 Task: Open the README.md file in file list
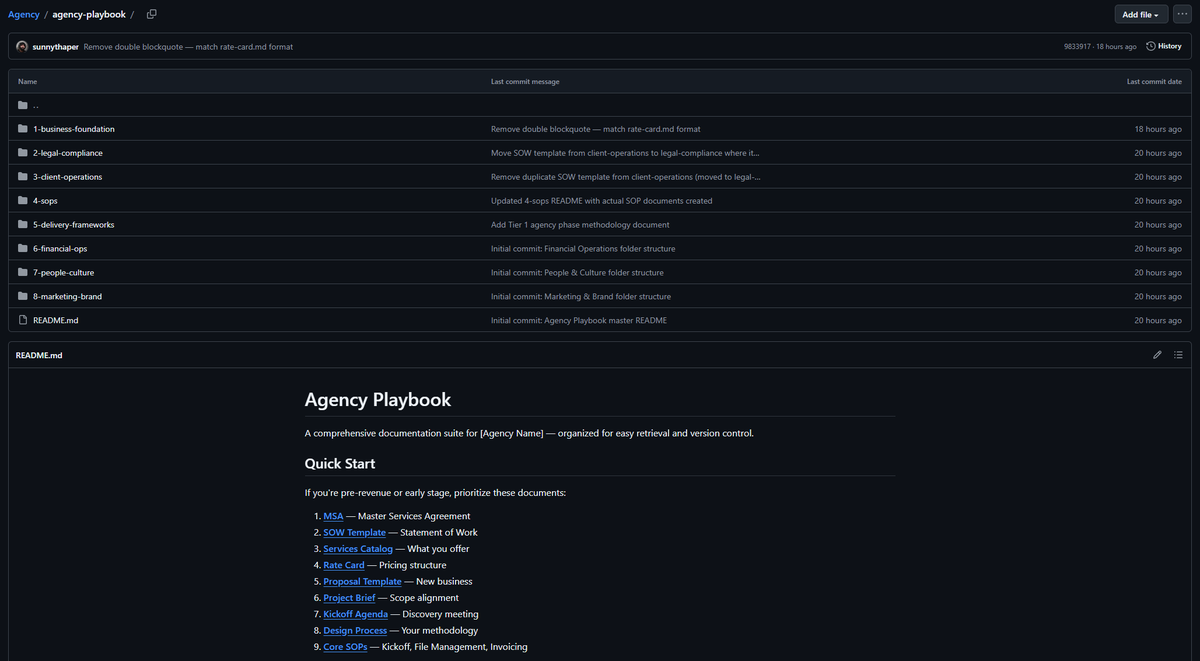click(x=56, y=321)
